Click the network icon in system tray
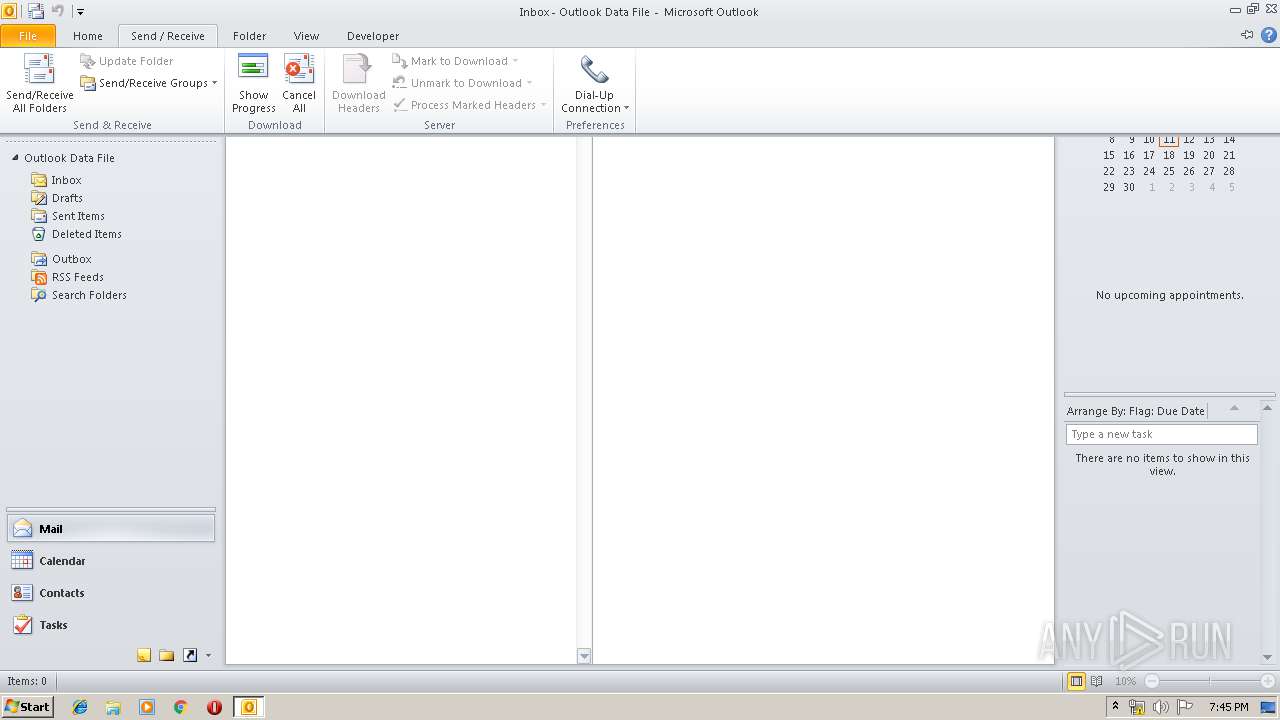Viewport: 1280px width, 720px height. pyautogui.click(x=1137, y=707)
